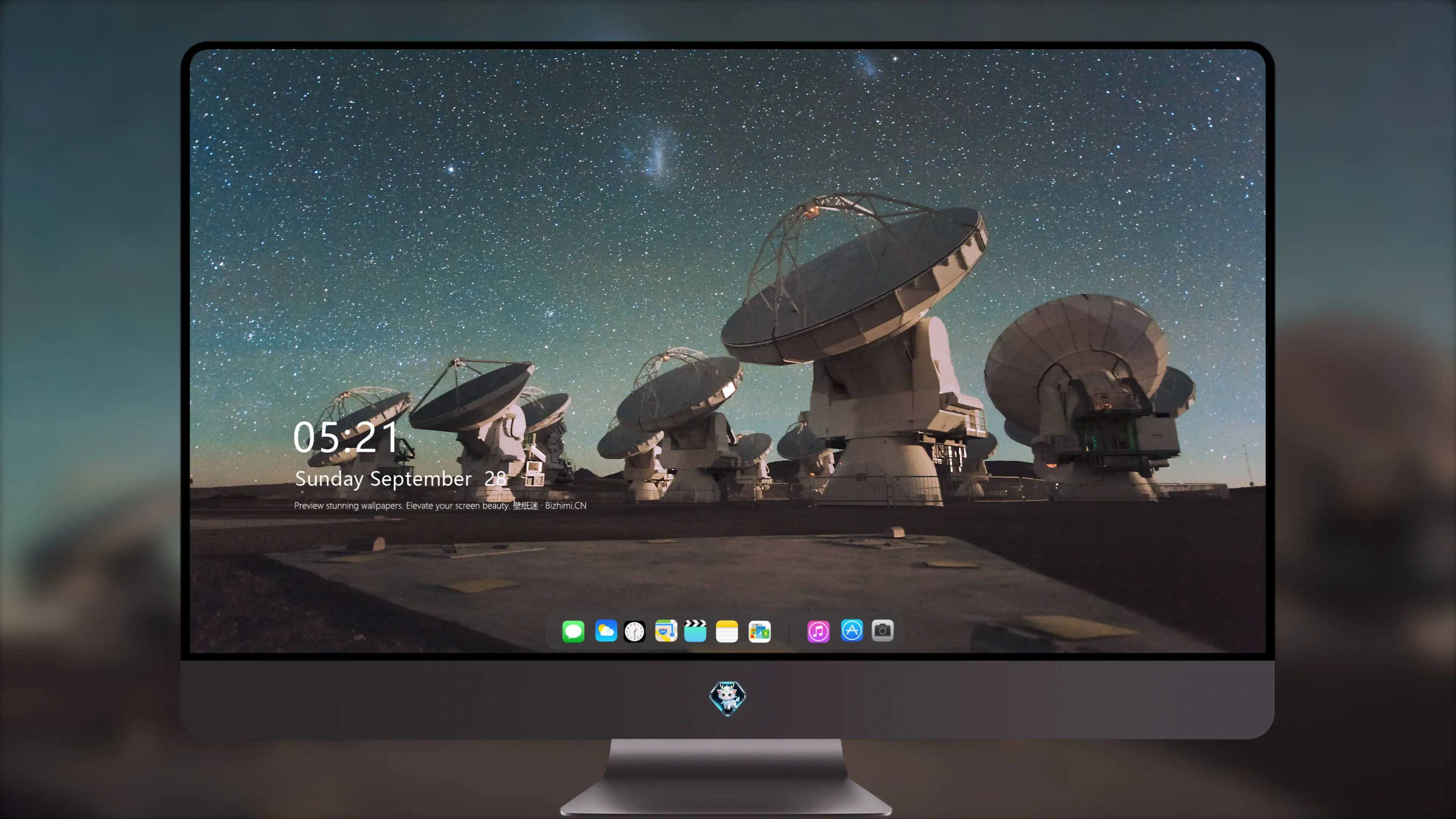The width and height of the screenshot is (1456, 819).
Task: Click the 'Preview stunning wallpapers' caption text
Action: (x=440, y=505)
